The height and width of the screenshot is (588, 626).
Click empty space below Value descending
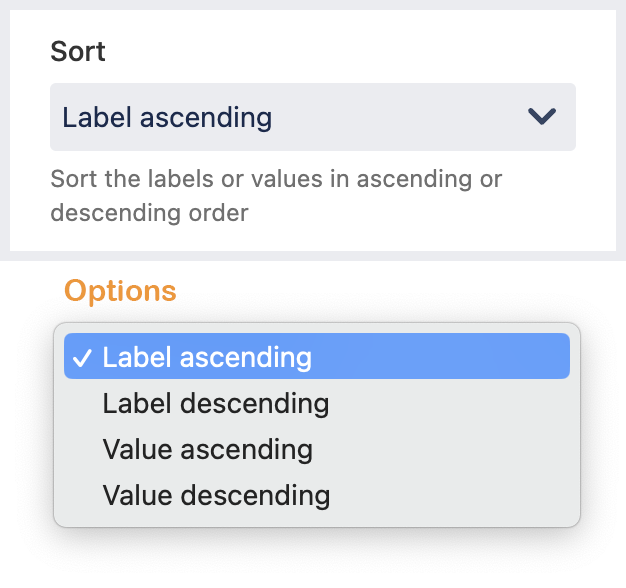point(316,517)
